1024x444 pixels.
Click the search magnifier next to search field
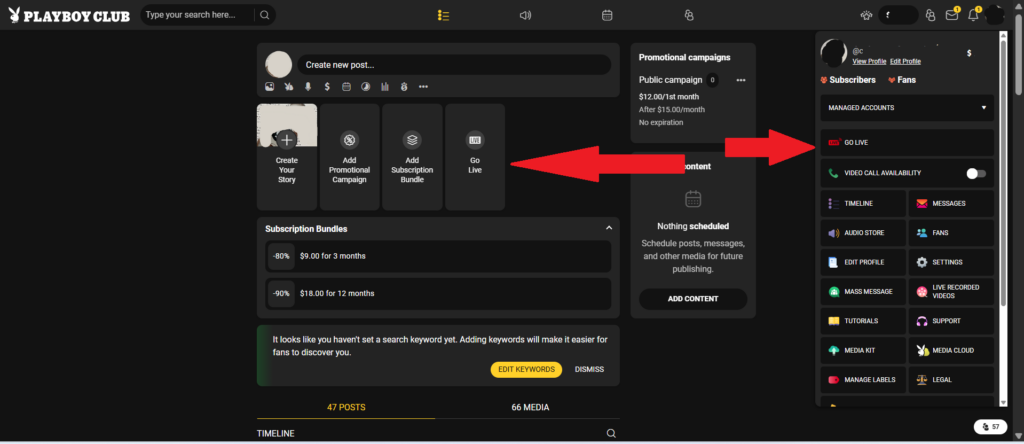(264, 15)
